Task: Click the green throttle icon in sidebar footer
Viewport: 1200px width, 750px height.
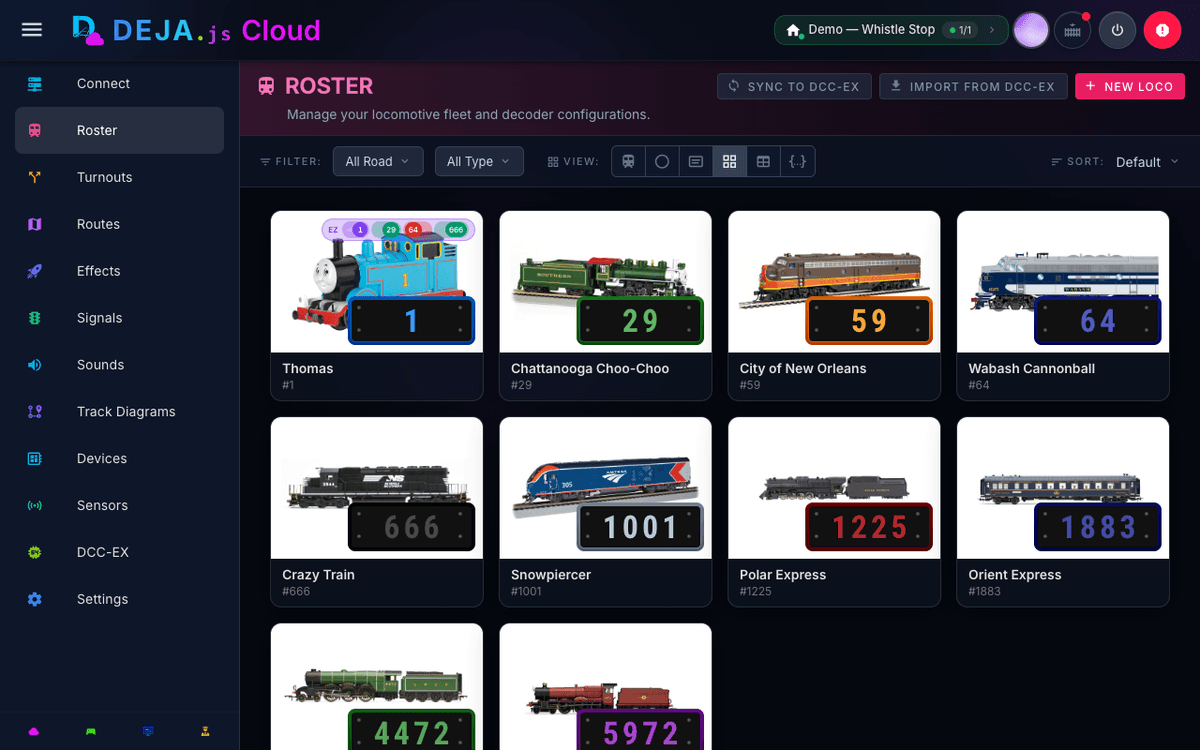Action: 91,731
